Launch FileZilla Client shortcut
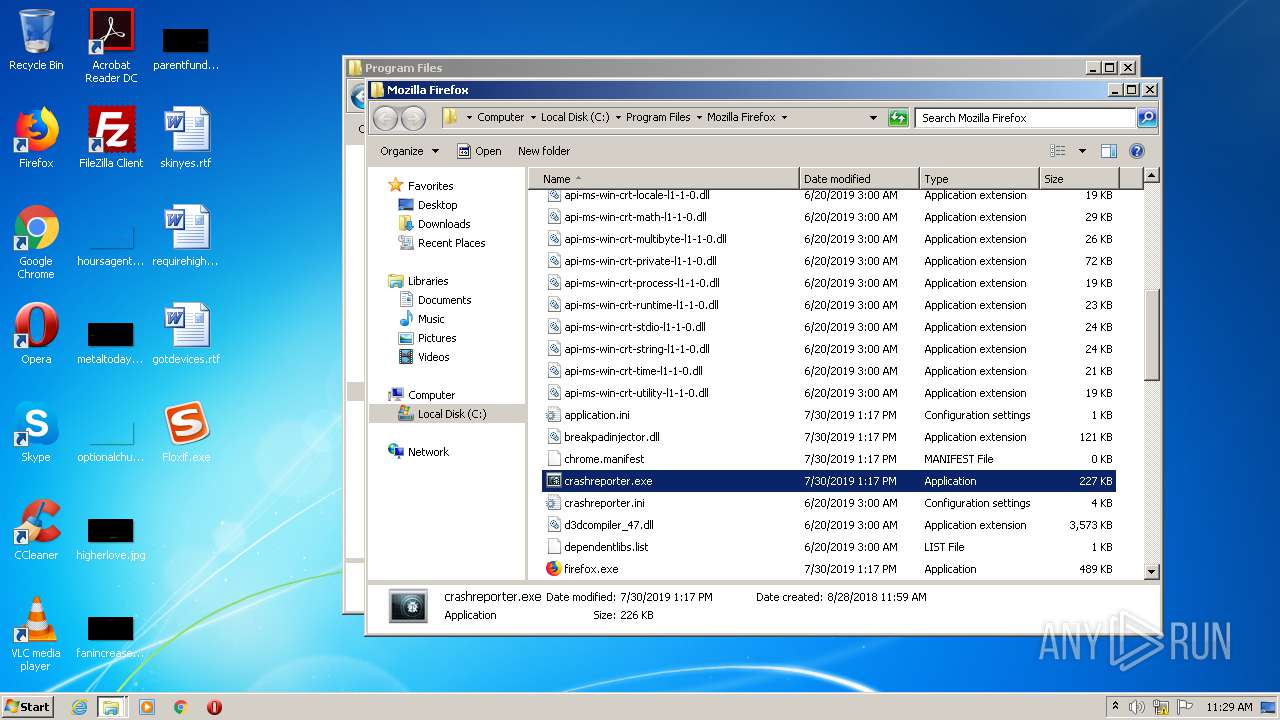The width and height of the screenshot is (1280, 720). tap(111, 138)
